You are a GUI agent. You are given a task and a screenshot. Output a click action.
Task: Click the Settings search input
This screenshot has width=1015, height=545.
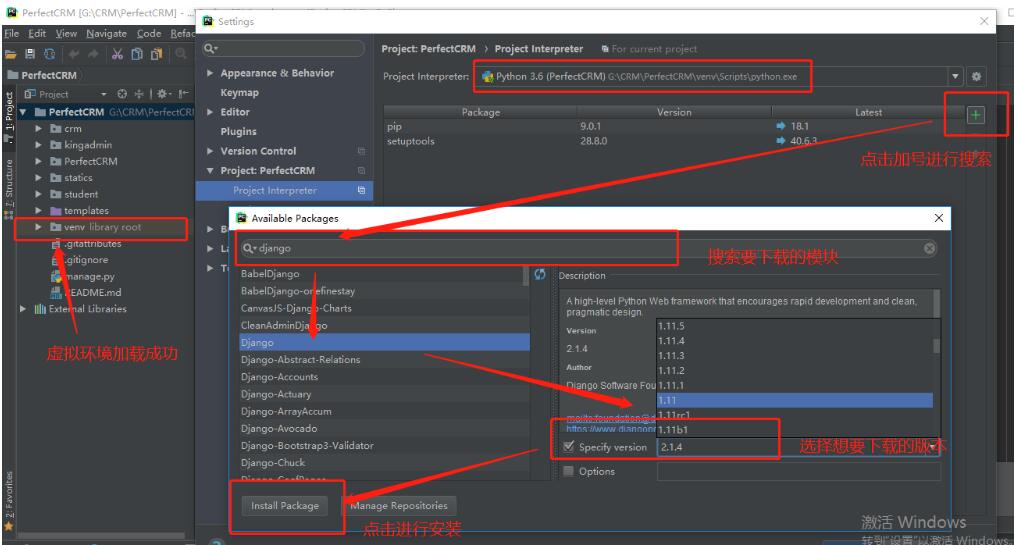click(x=284, y=49)
